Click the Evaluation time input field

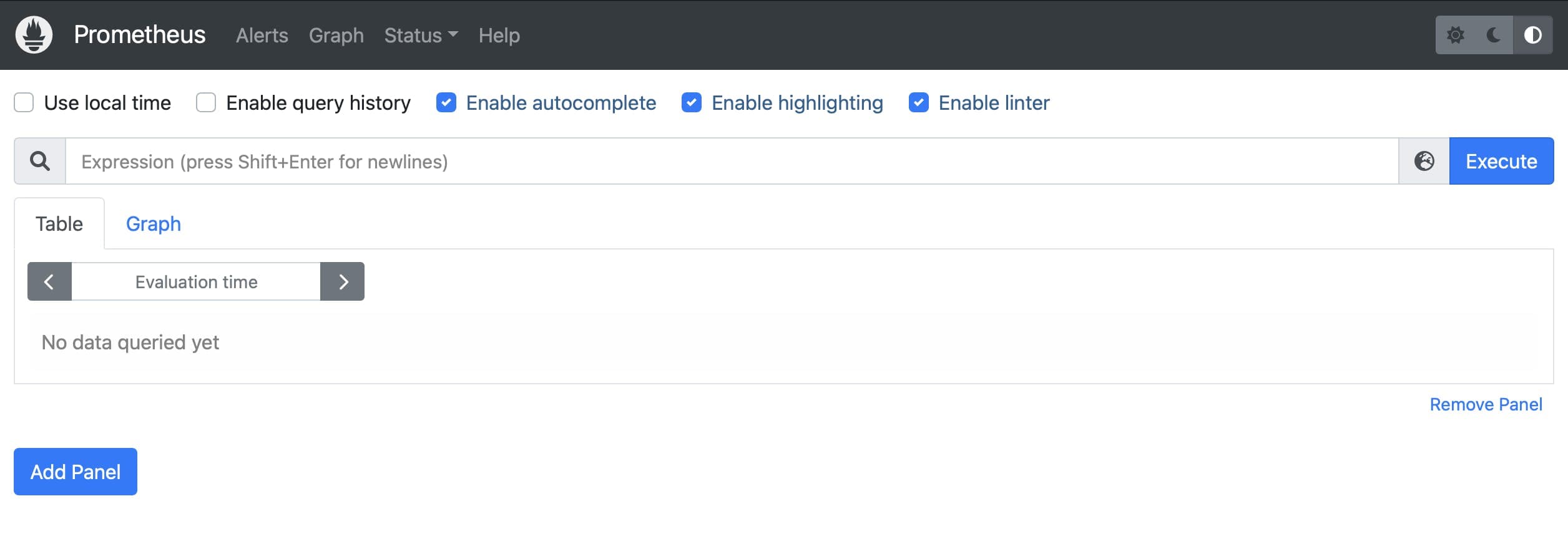(196, 281)
